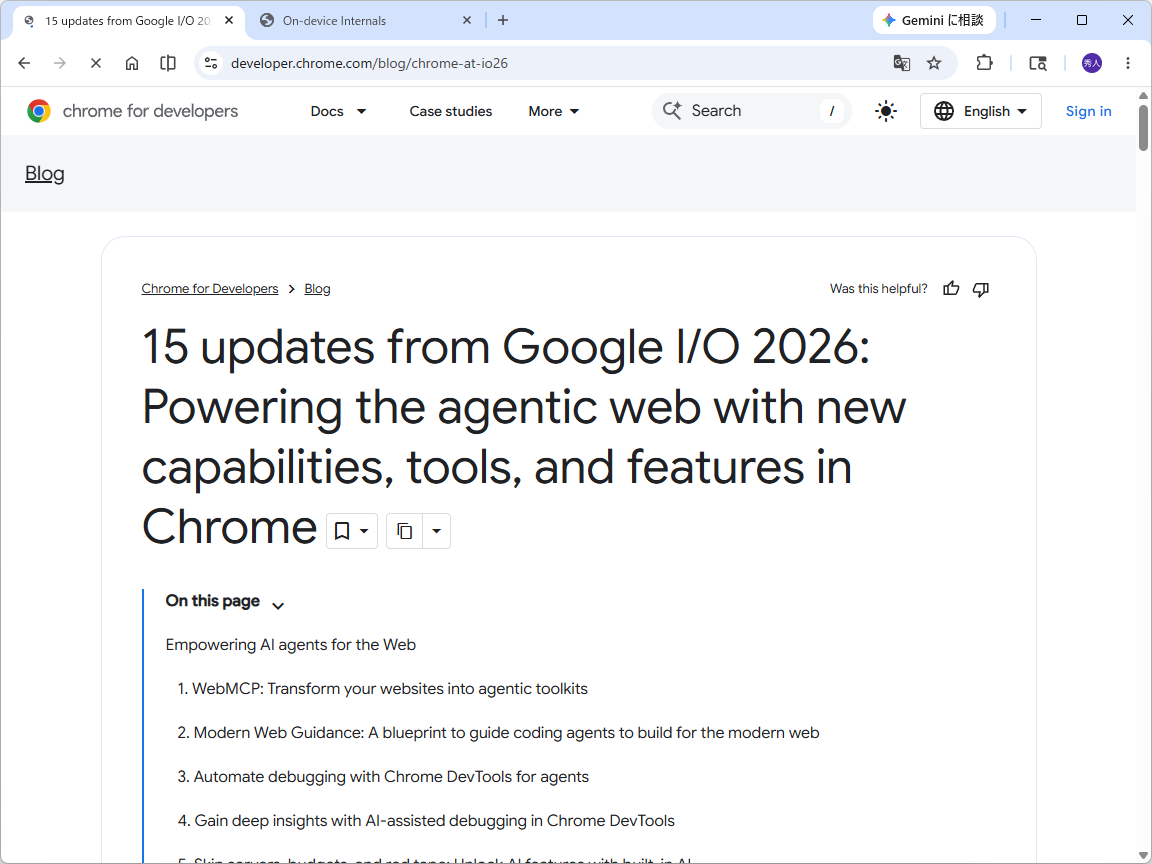Click the address bar URL

(369, 63)
